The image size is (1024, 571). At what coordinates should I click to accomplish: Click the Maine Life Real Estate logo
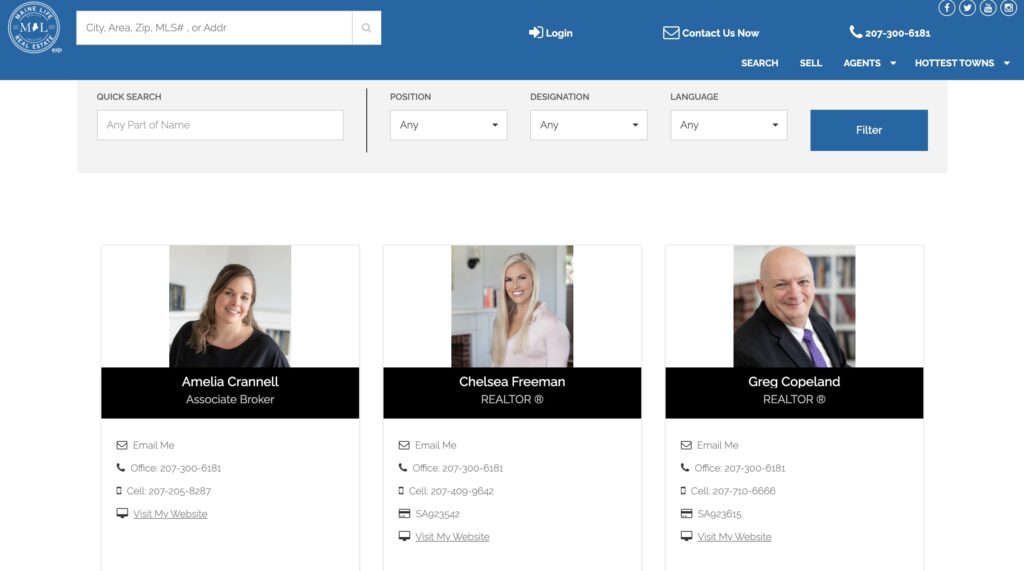(x=34, y=29)
